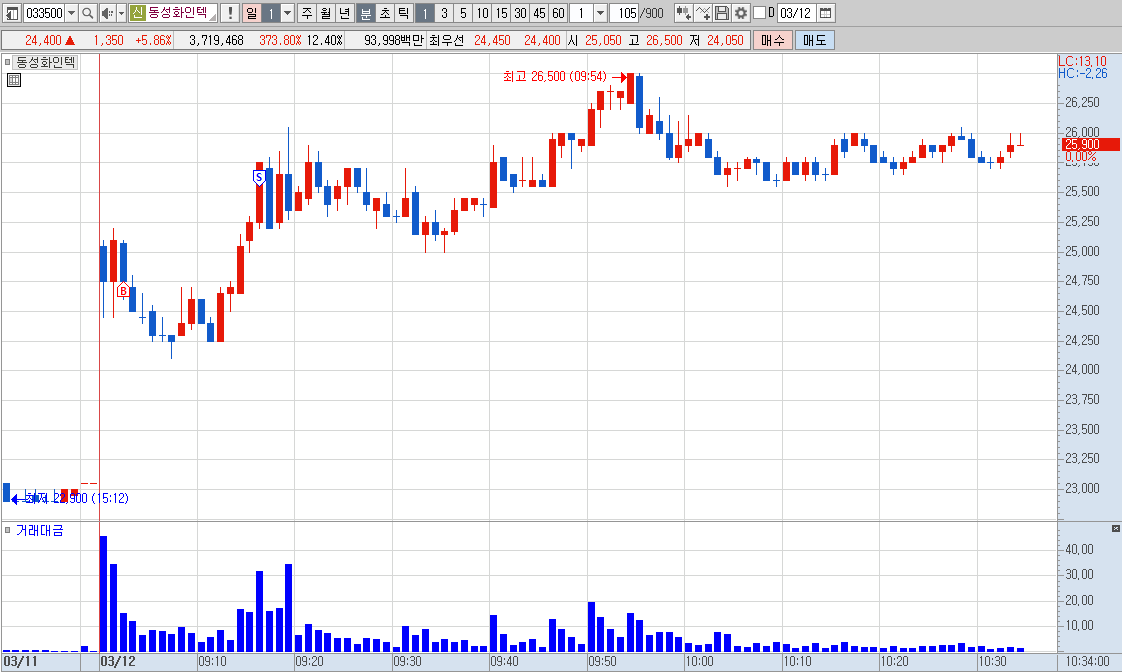Click the magnifier stock search icon
Image resolution: width=1122 pixels, height=672 pixels.
(87, 13)
